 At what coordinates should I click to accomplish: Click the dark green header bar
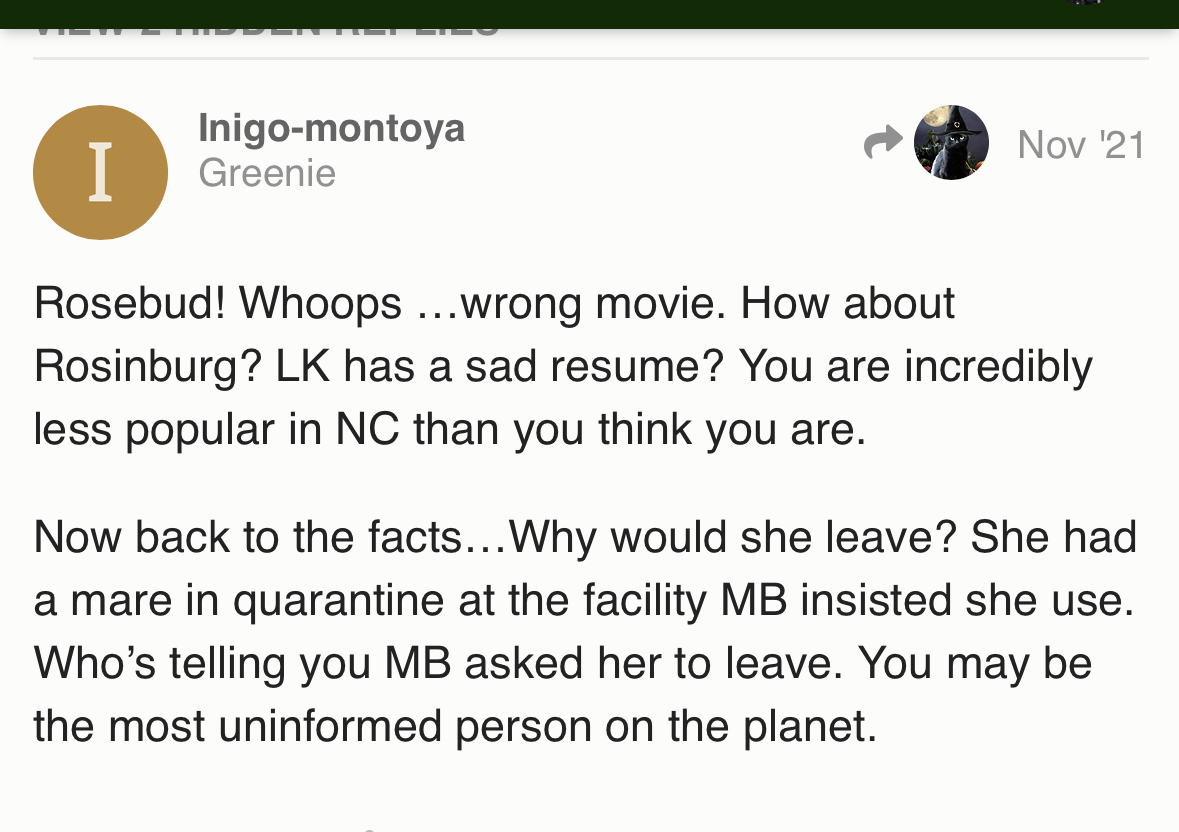pos(590,14)
